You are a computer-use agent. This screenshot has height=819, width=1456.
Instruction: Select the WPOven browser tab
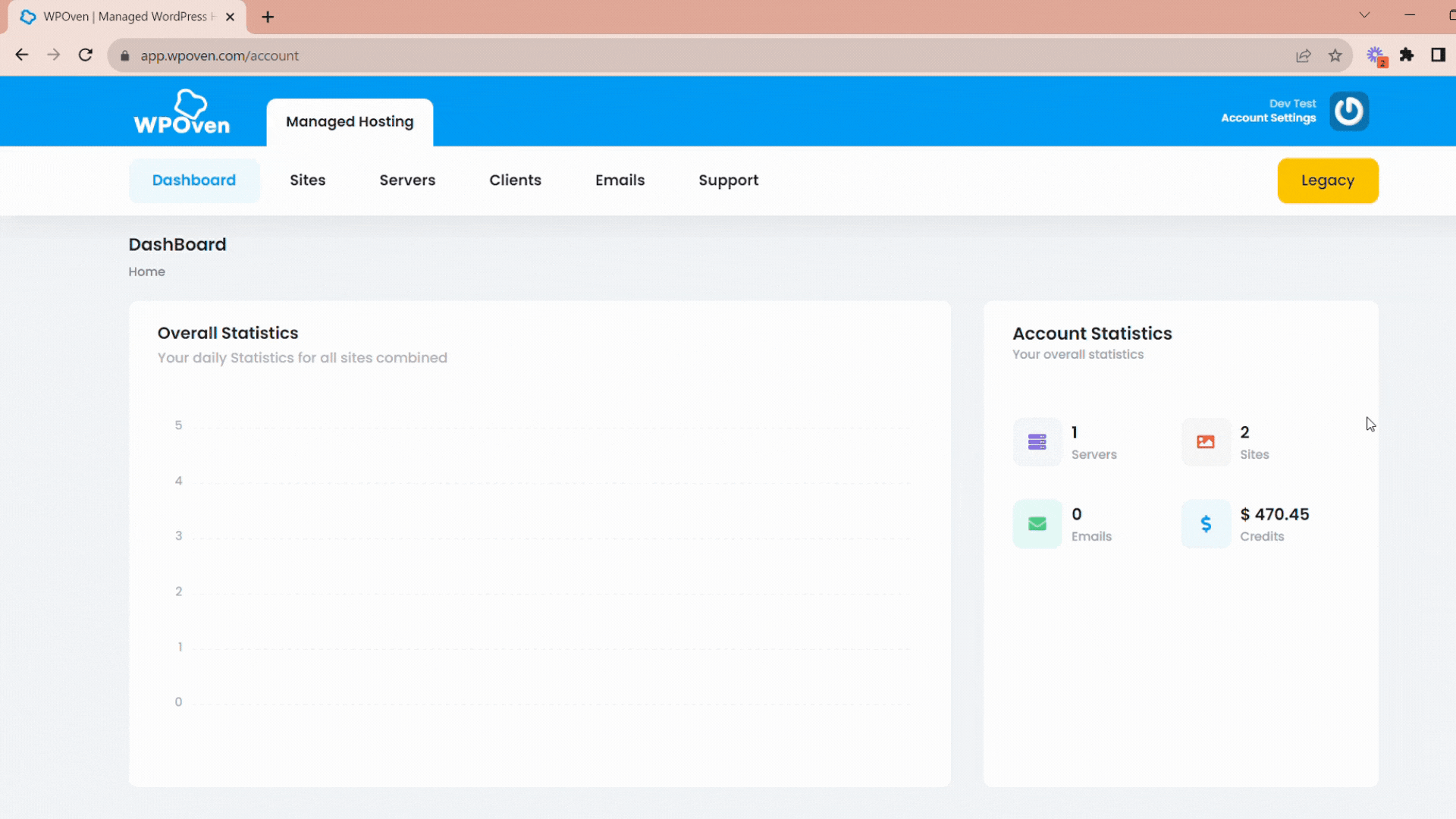tap(127, 17)
